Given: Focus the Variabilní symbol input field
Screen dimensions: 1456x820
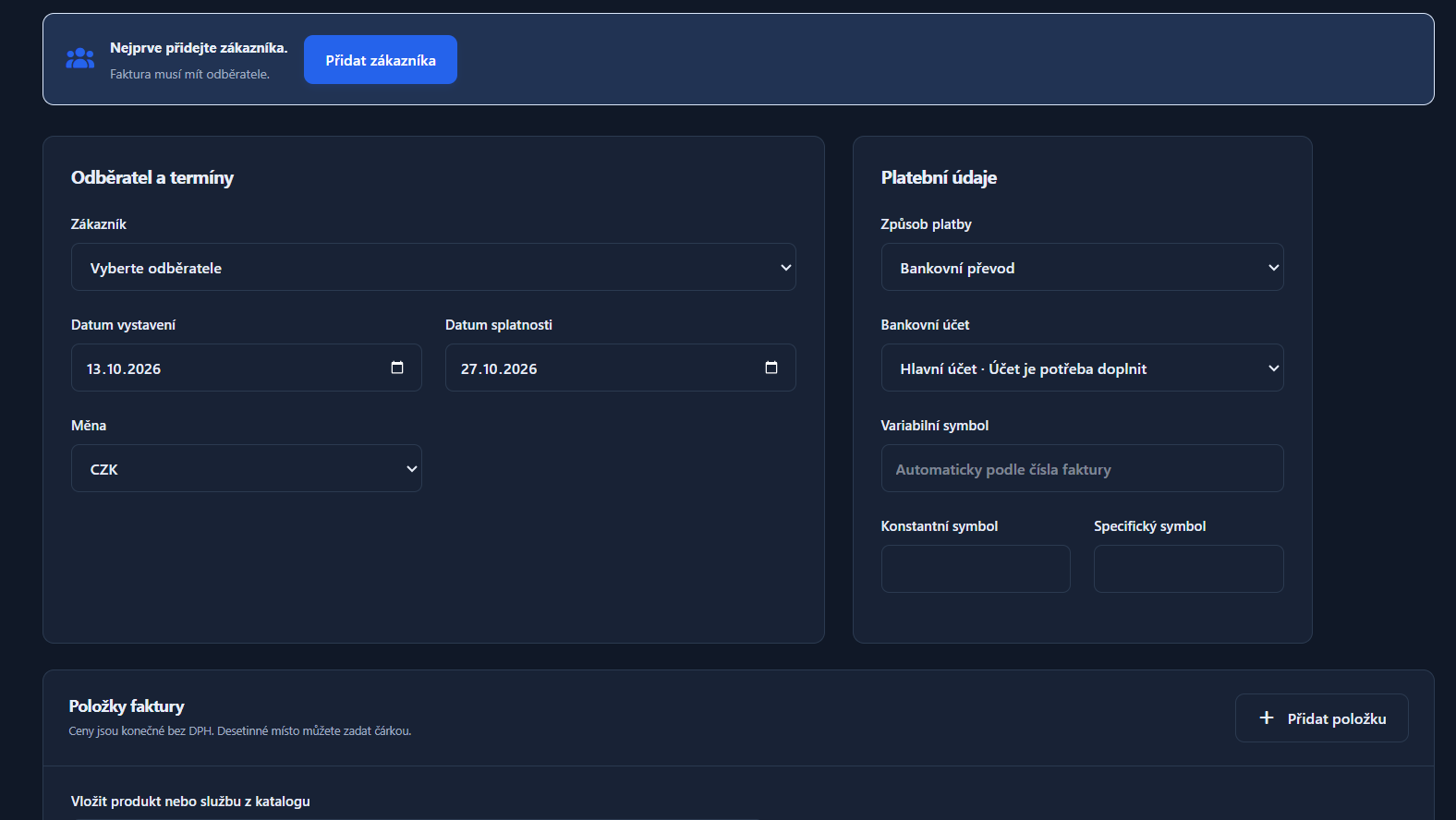Looking at the screenshot, I should click(x=1082, y=468).
